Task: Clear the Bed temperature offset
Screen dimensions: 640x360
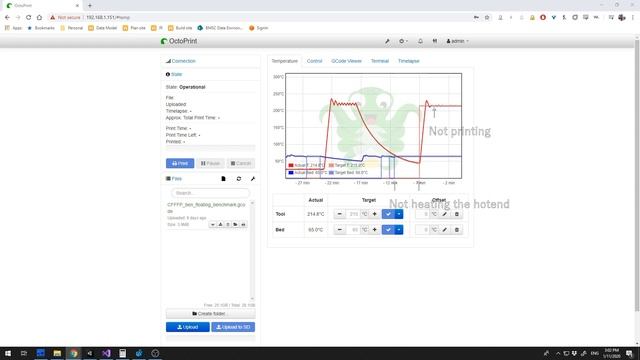Action: 457,230
